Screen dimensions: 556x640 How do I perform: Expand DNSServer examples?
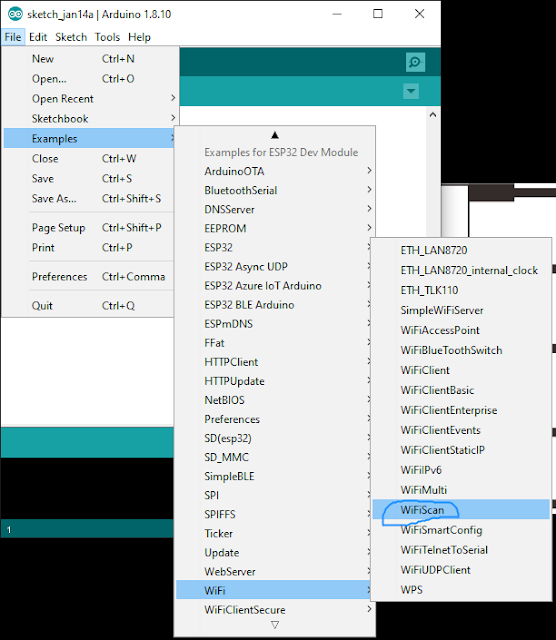275,209
